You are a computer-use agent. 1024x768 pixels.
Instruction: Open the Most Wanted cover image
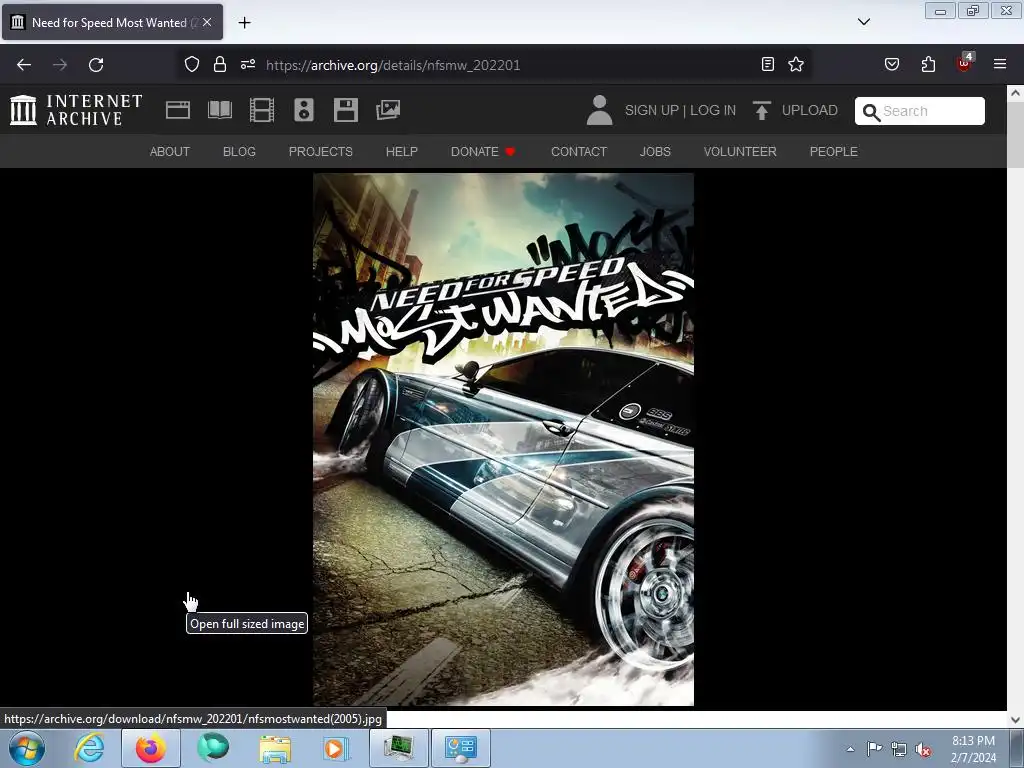click(x=504, y=439)
